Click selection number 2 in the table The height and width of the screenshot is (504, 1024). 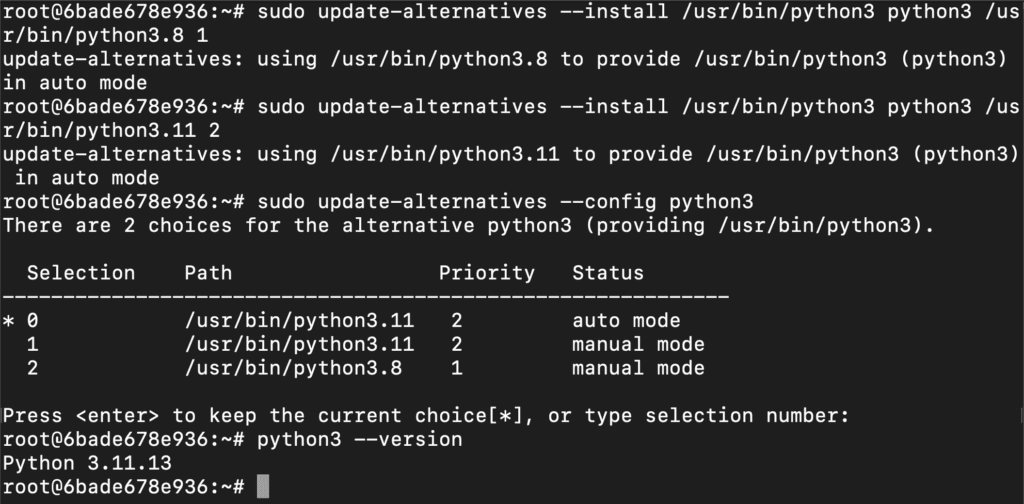point(33,368)
